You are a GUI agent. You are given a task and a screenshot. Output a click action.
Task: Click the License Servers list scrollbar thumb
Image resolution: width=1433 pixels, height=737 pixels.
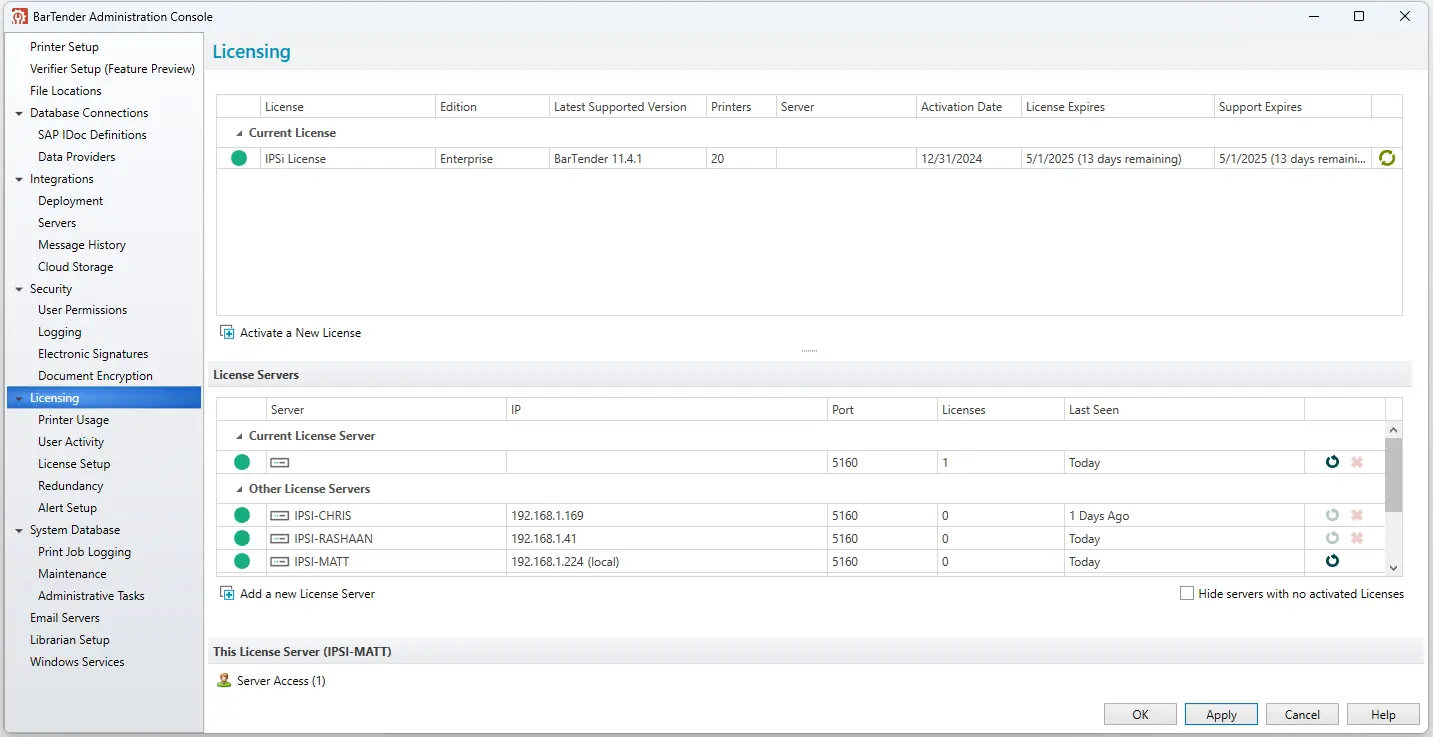tap(1393, 475)
